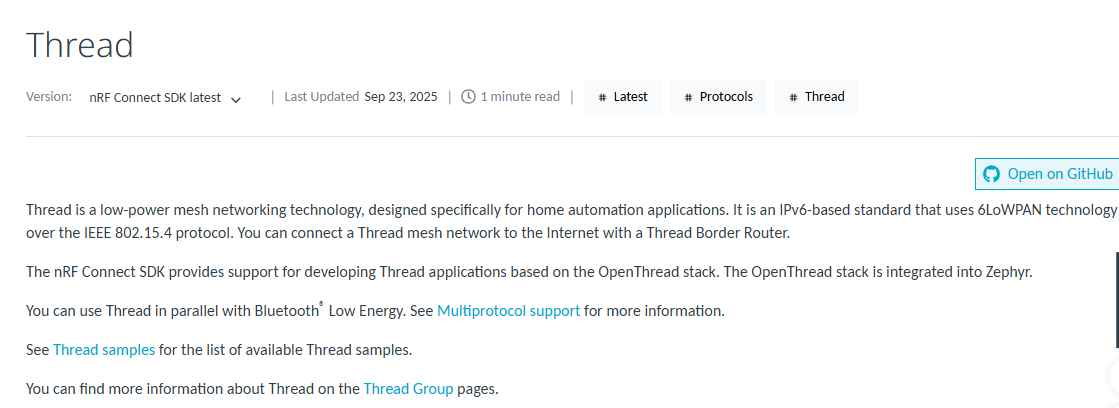The height and width of the screenshot is (408, 1119).
Task: Open the Thread Group link
Action: pyautogui.click(x=408, y=389)
